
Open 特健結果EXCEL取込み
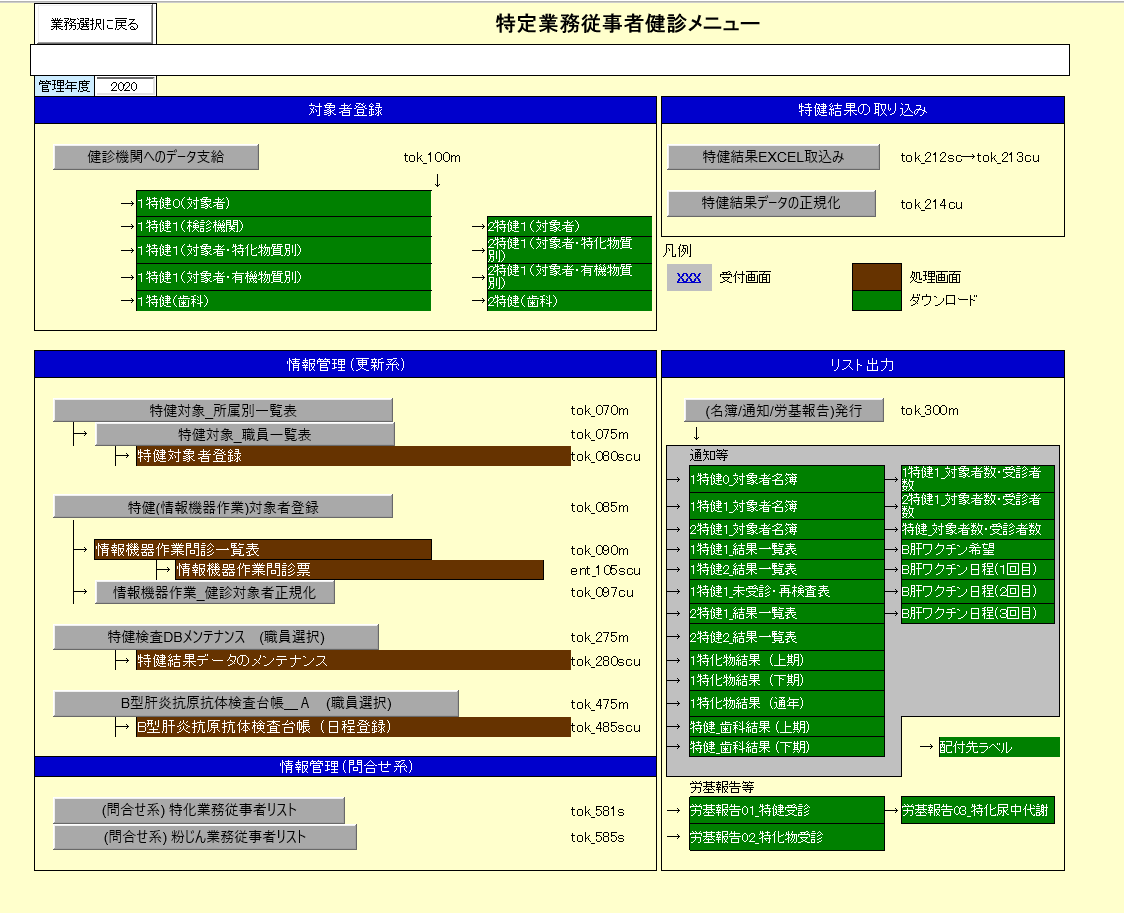tap(773, 157)
